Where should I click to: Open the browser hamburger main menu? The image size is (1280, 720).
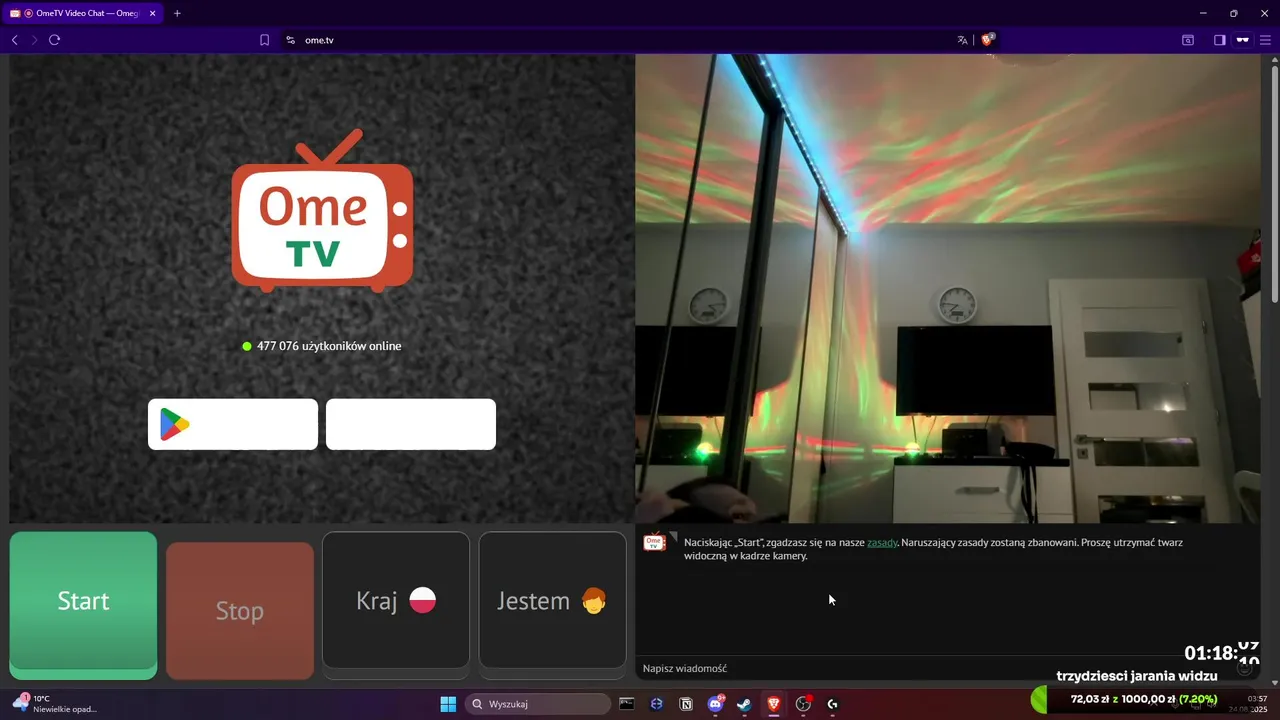(x=1265, y=40)
